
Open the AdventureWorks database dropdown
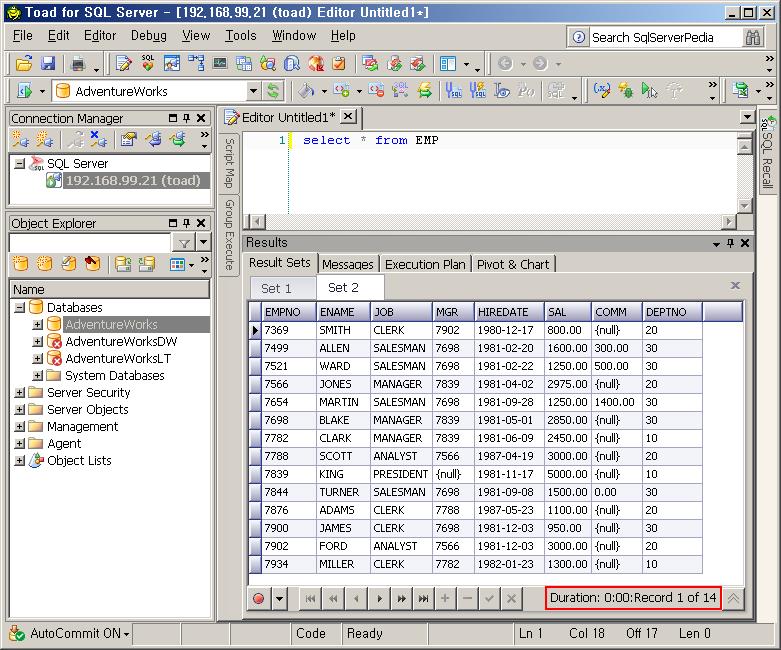[252, 91]
